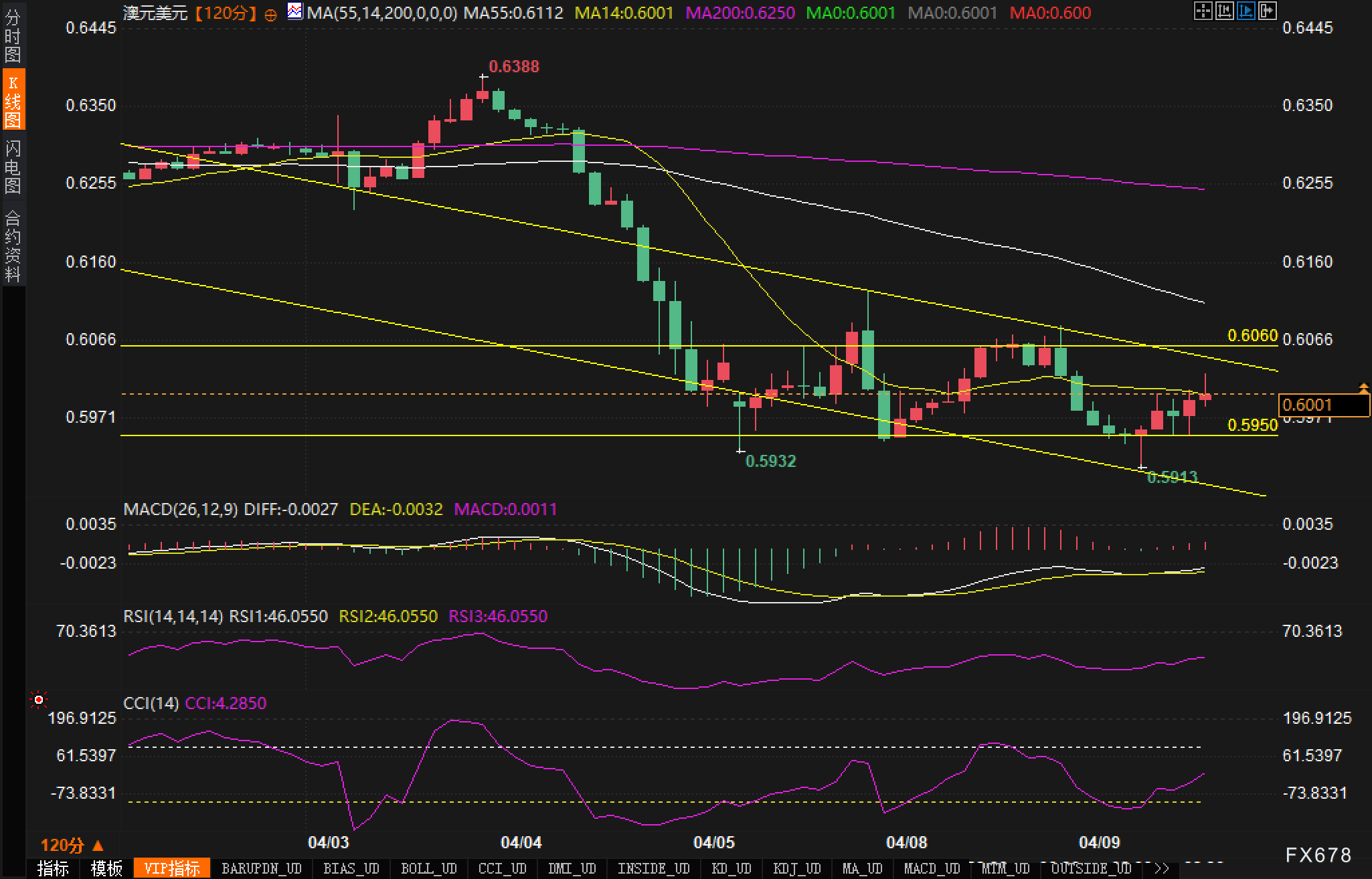Image resolution: width=1372 pixels, height=879 pixels.
Task: Expand more indicator tabs with >> arrow
Action: coord(1161,868)
